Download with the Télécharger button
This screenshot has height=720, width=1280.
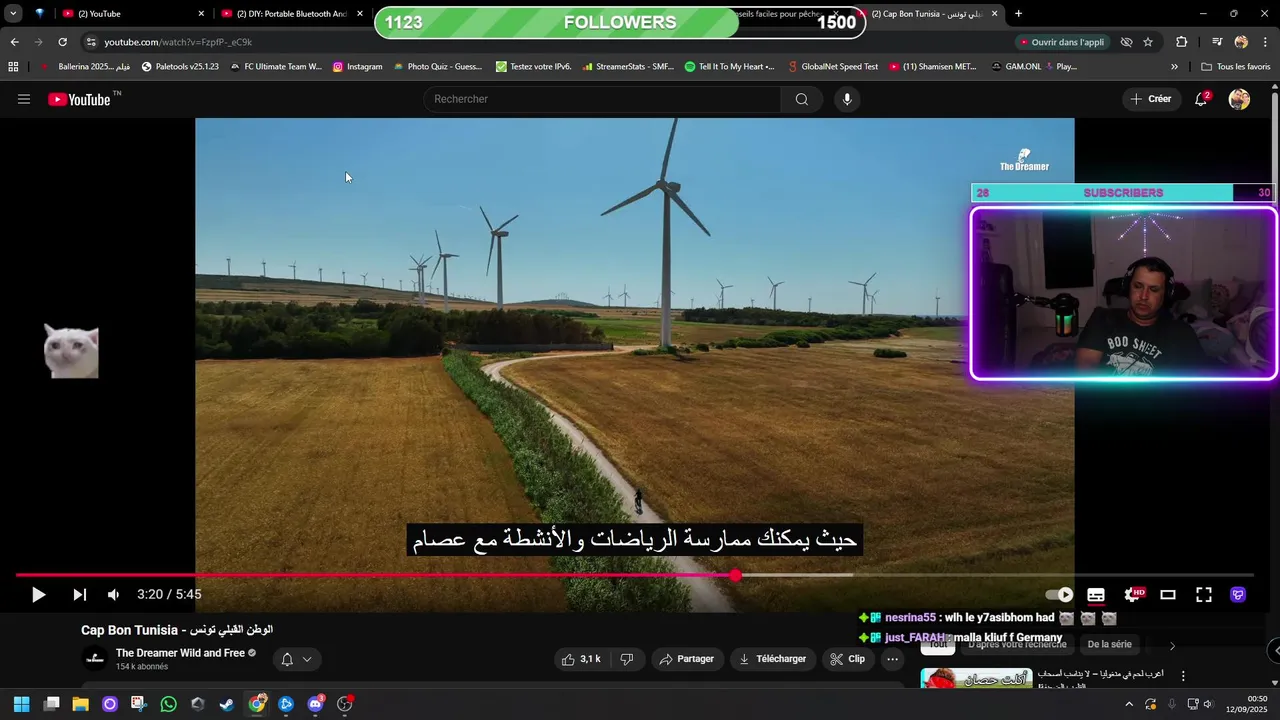772,659
